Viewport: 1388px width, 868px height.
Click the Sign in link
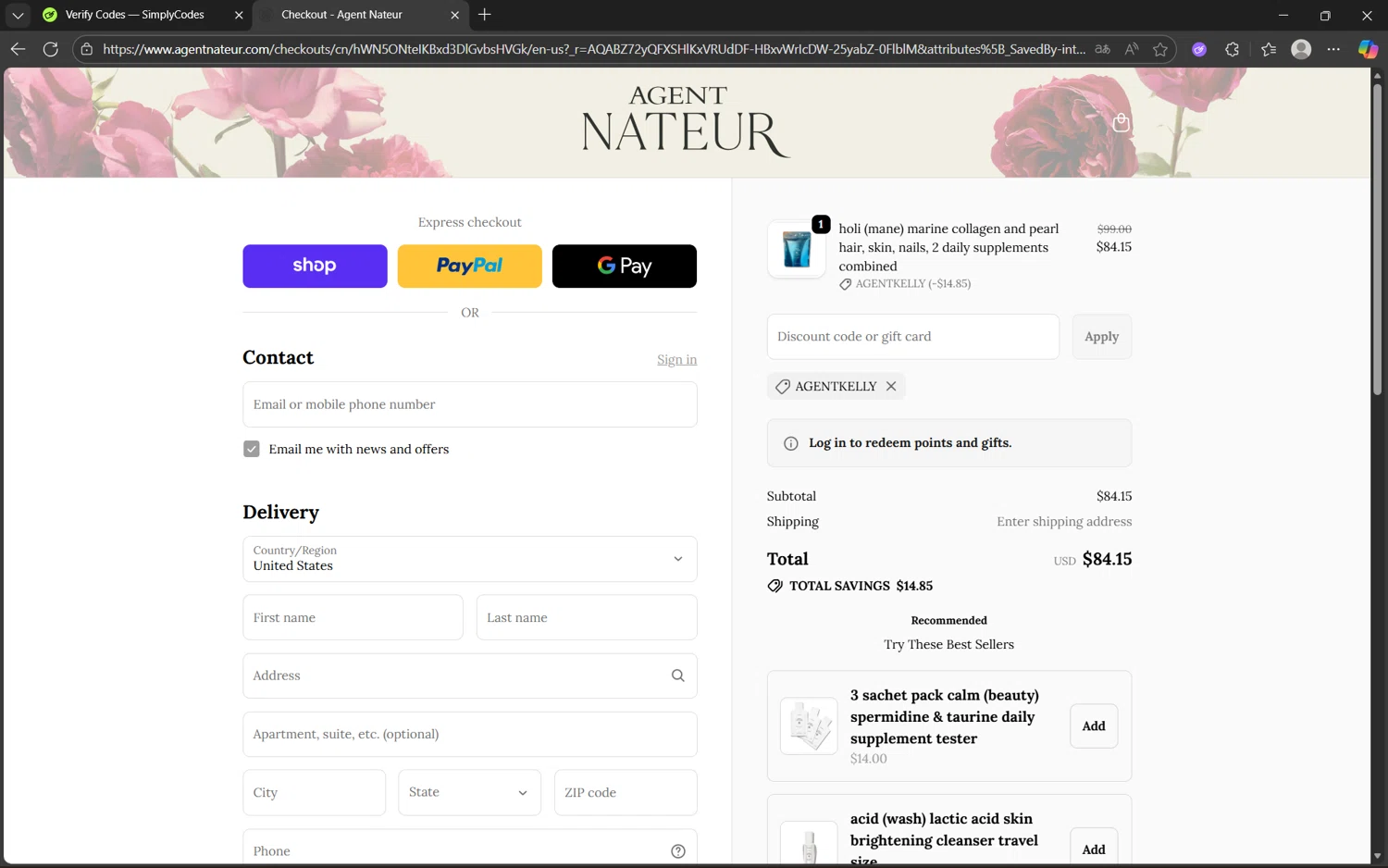676,359
